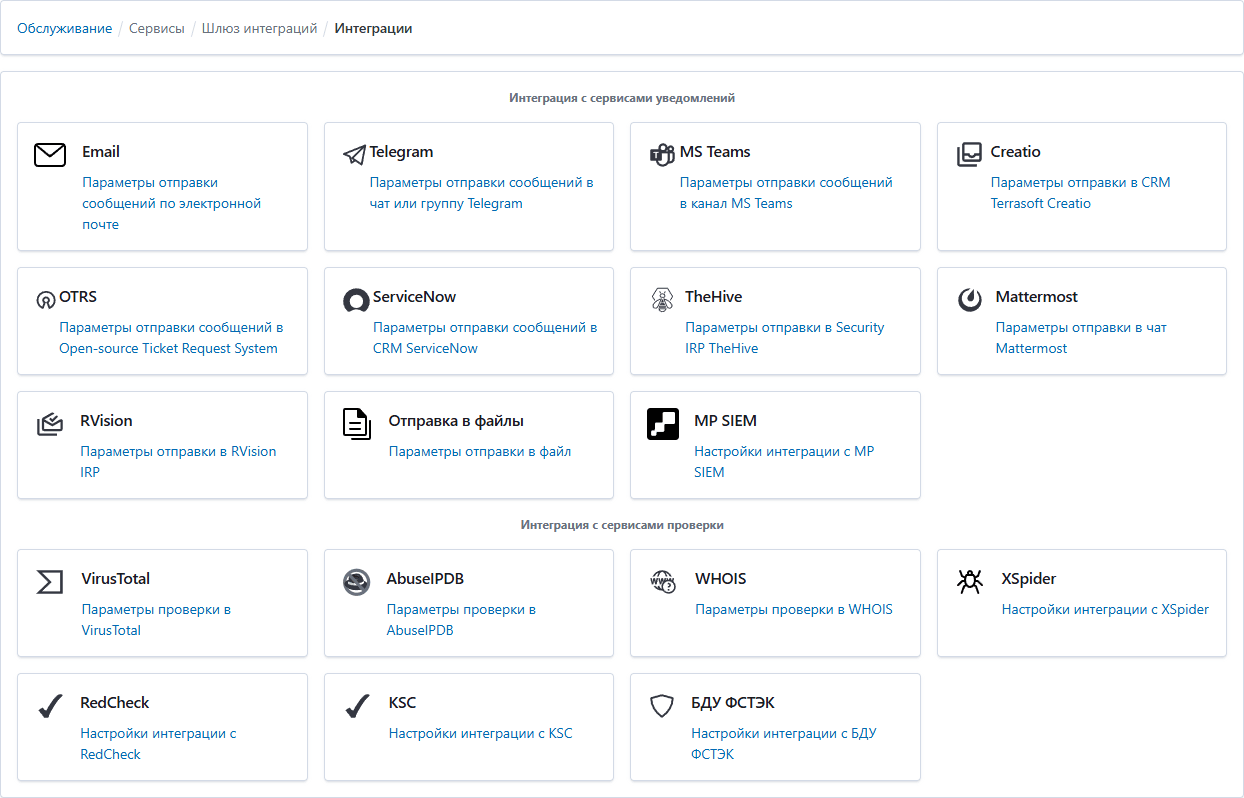Open Telegram chat sending parameters link

click(482, 193)
